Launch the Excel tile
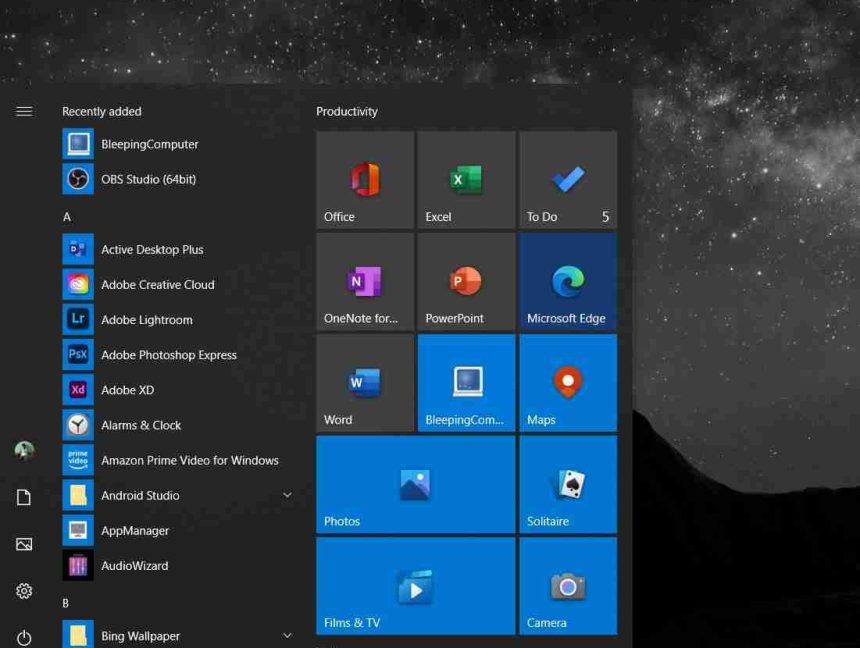The image size is (860, 648). [466, 179]
